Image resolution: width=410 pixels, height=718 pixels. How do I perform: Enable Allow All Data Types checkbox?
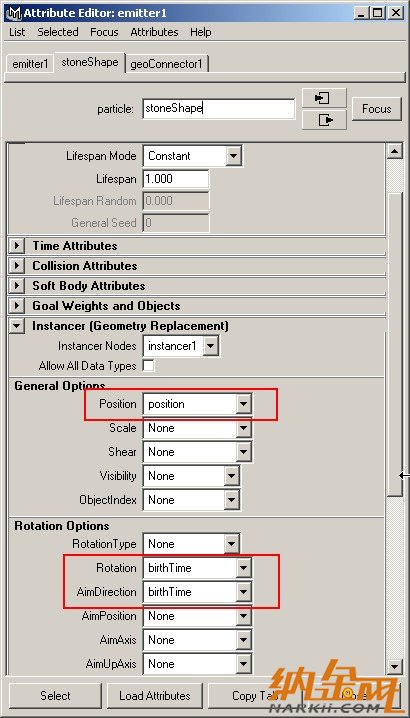148,366
